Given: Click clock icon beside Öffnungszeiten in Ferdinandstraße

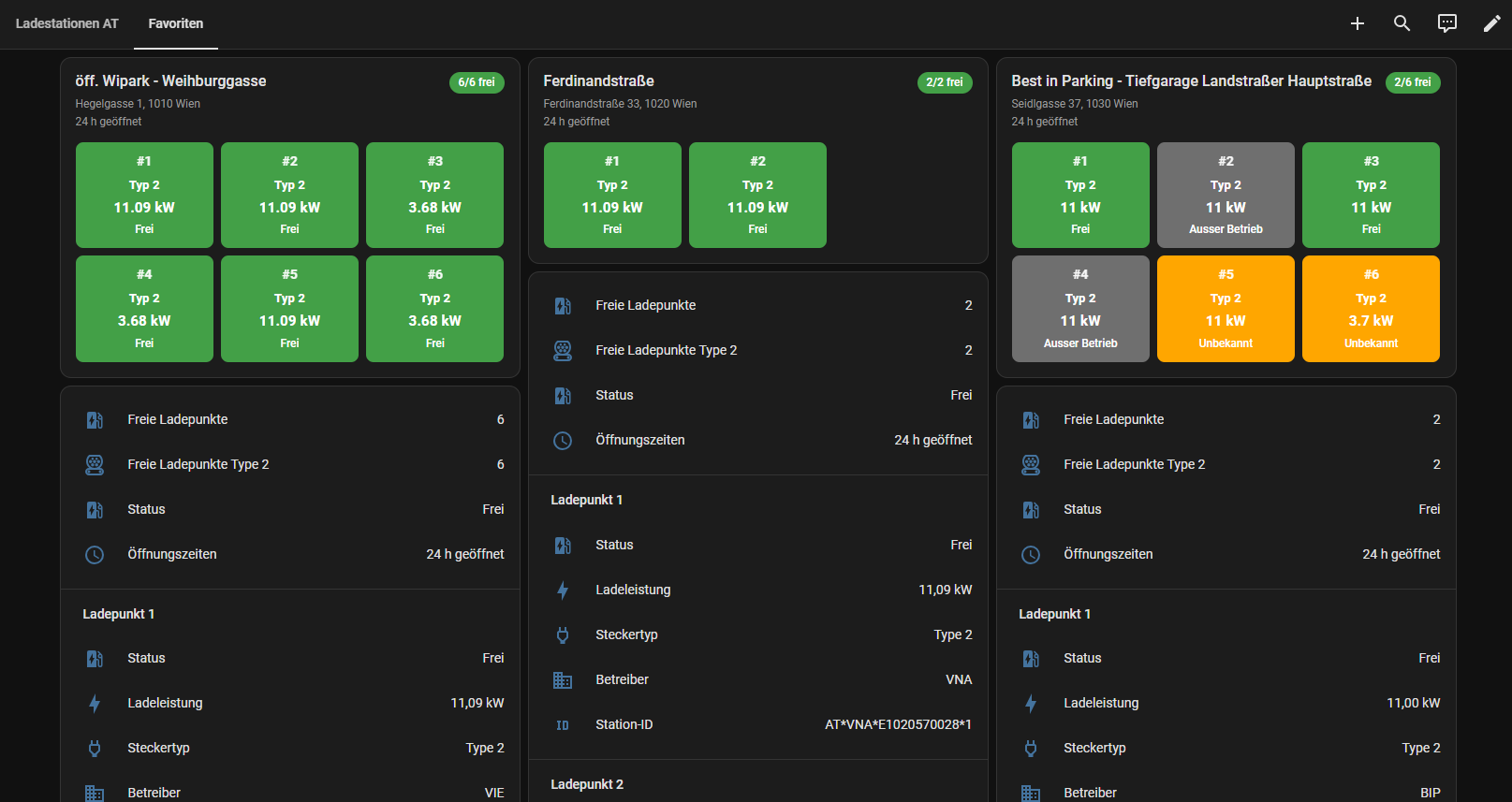Looking at the screenshot, I should pos(563,441).
